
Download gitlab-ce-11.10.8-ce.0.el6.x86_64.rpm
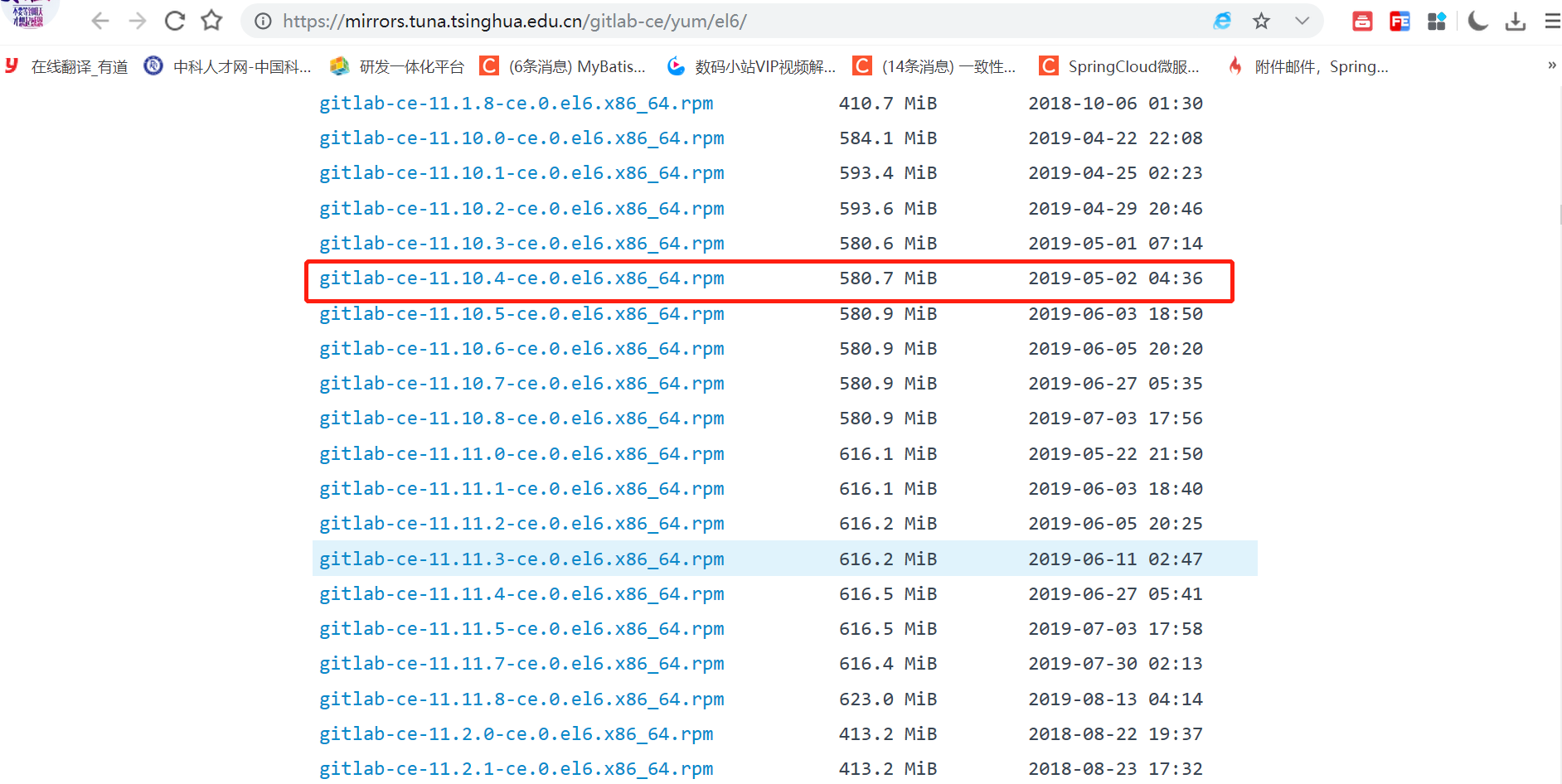pyautogui.click(x=521, y=419)
